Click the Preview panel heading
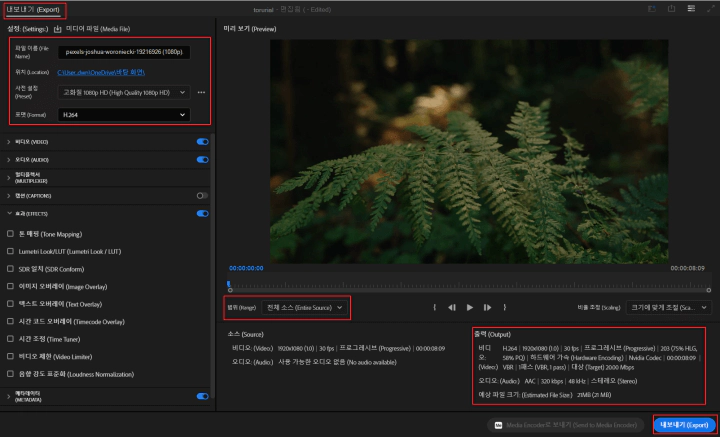720x437 pixels. pos(250,29)
